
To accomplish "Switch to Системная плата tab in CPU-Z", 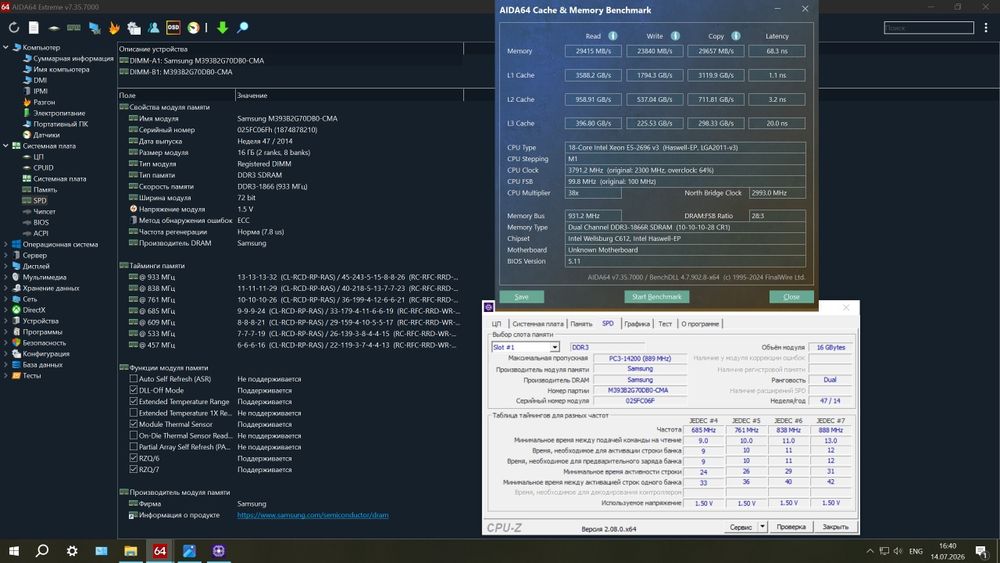I will (x=538, y=324).
